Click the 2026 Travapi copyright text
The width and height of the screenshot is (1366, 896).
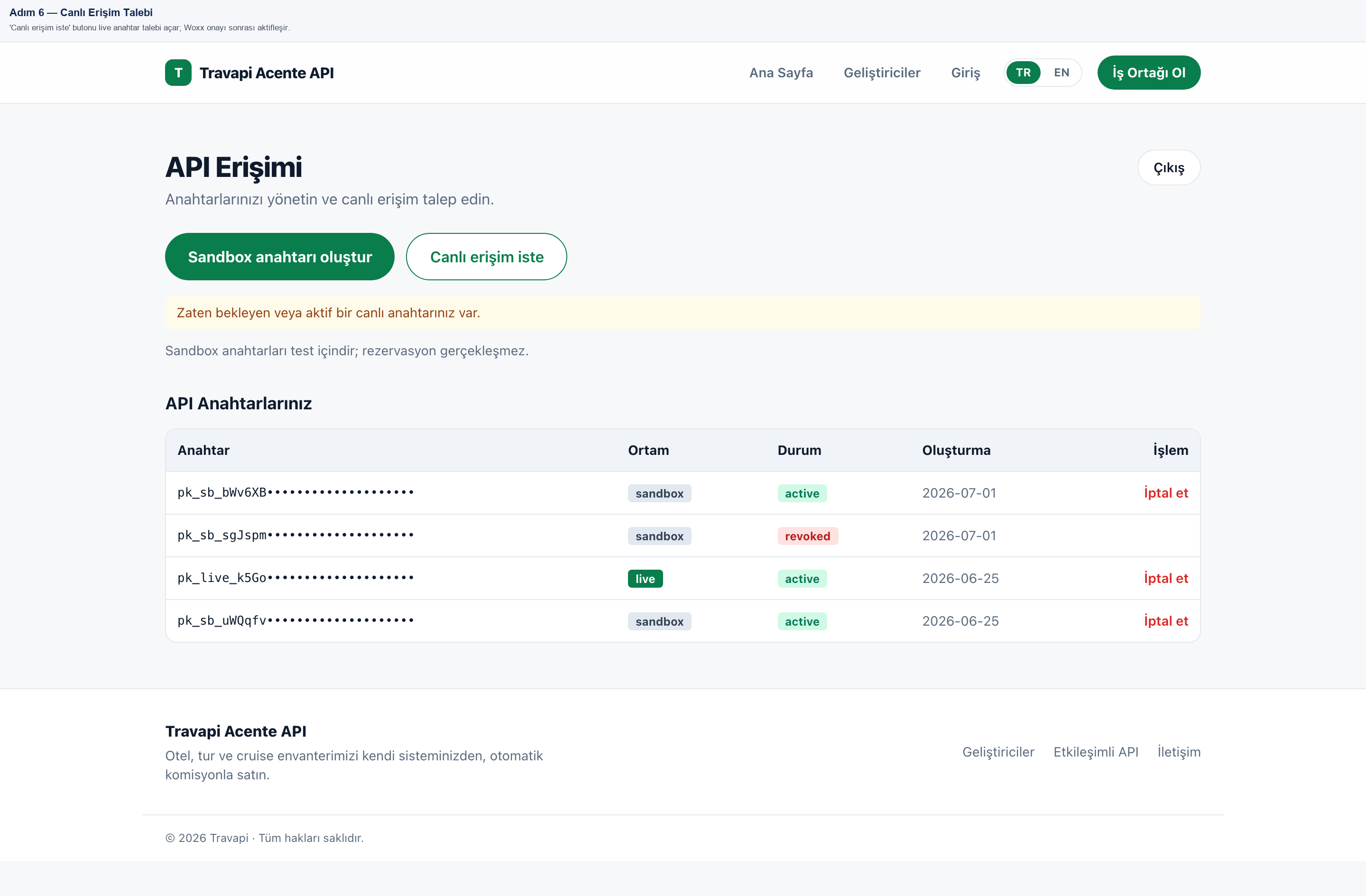[x=265, y=838]
